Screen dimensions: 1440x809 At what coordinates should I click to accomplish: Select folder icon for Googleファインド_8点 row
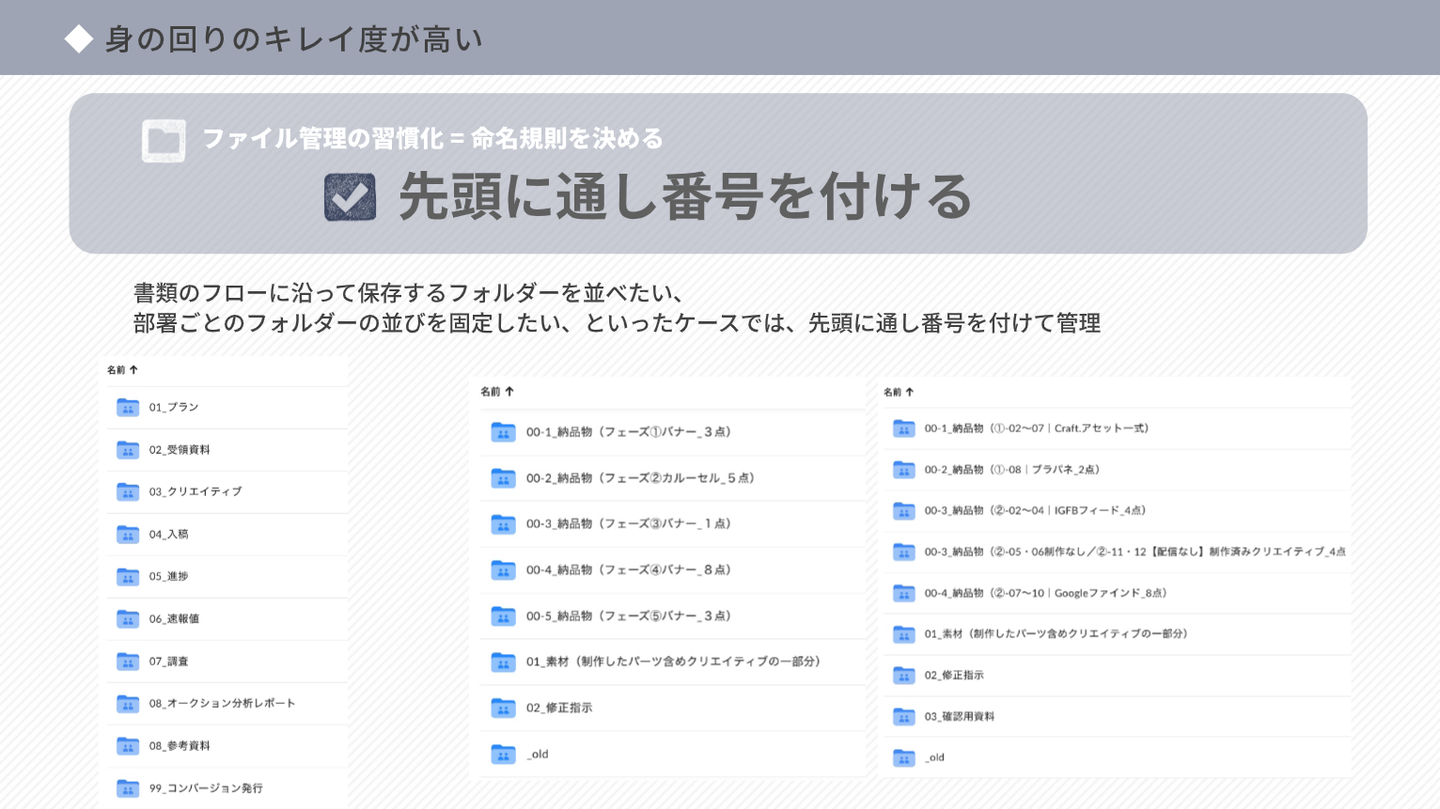click(904, 593)
